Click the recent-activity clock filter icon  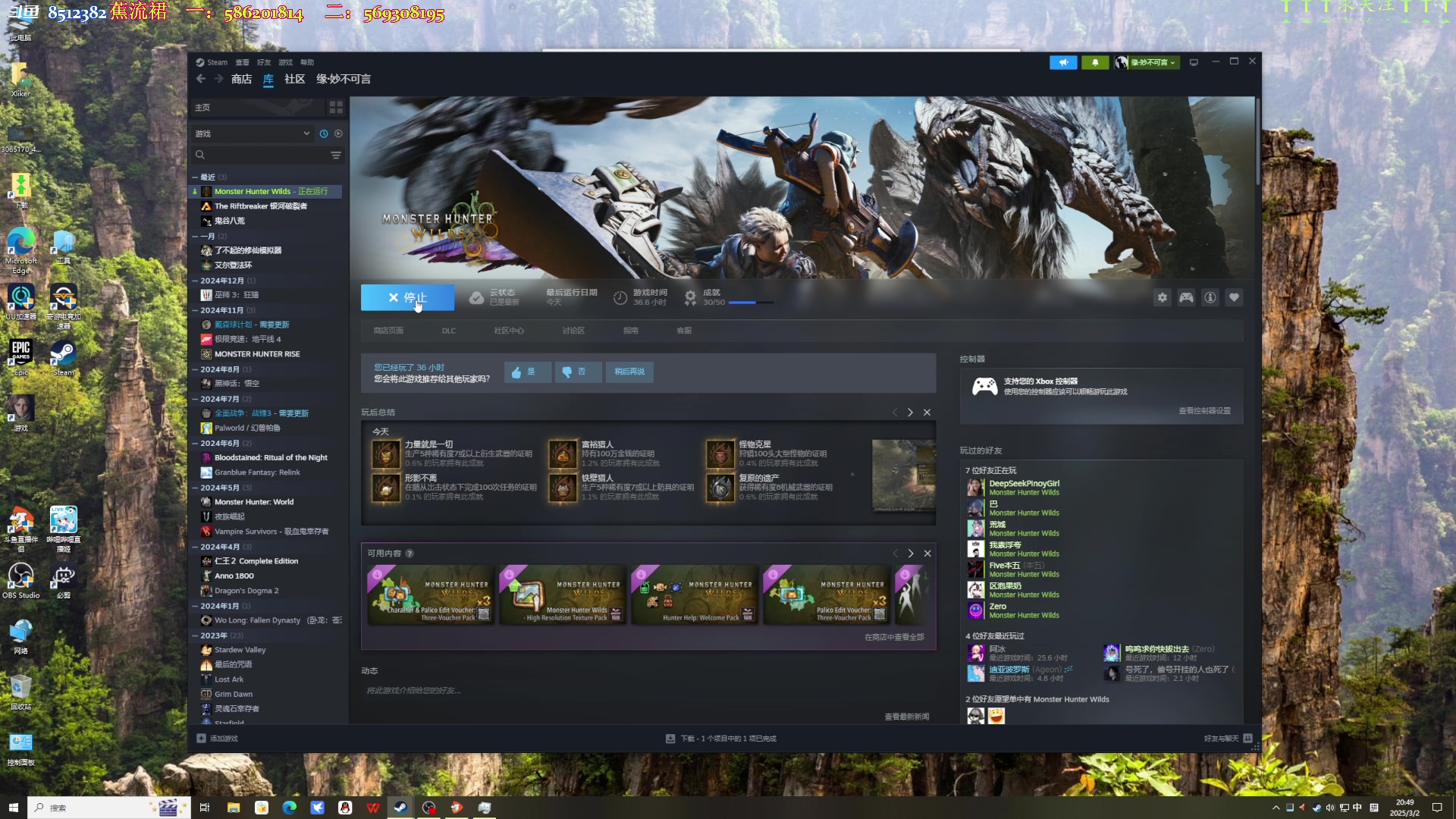(324, 133)
